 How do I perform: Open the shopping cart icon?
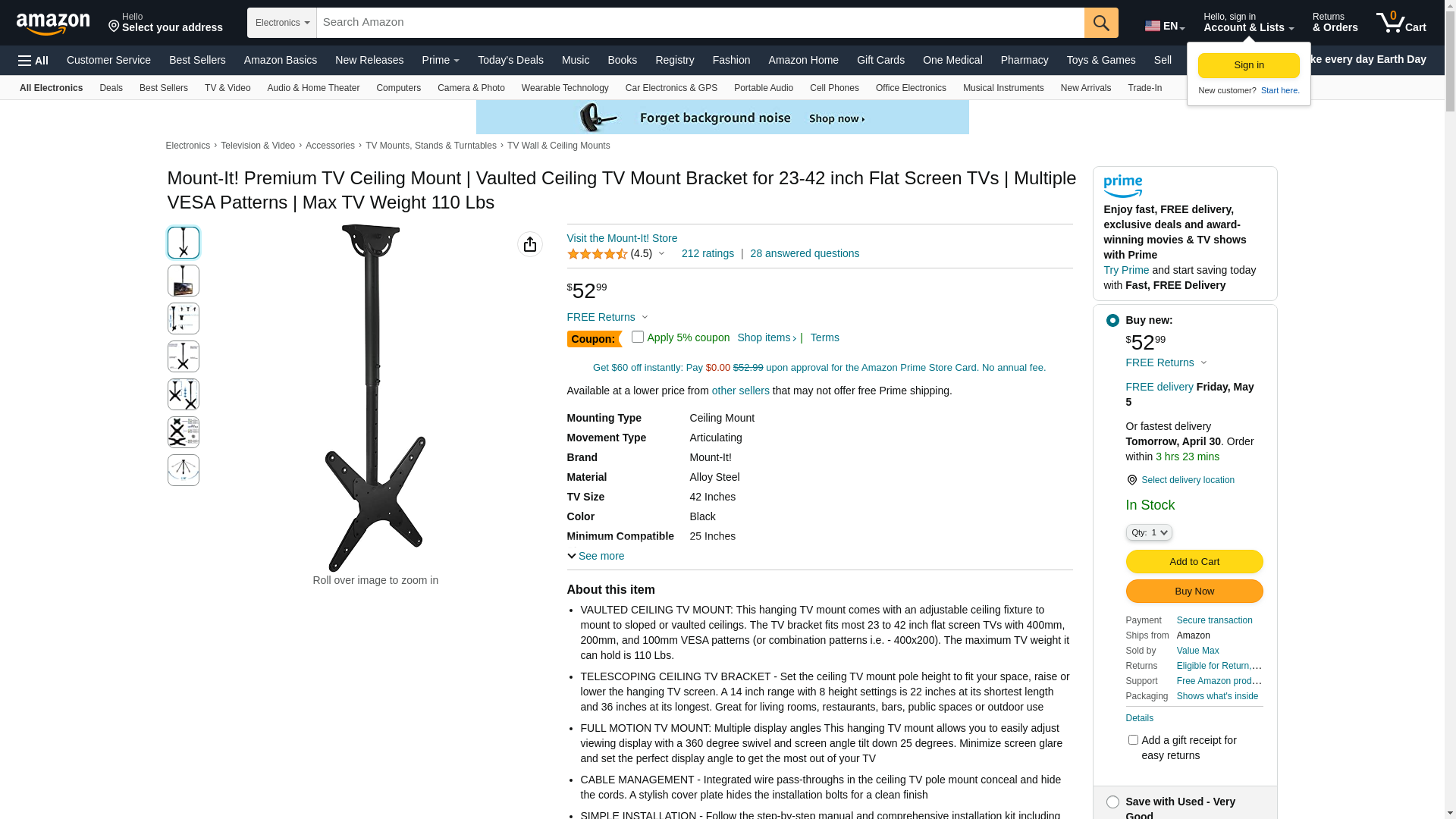coord(1401,23)
